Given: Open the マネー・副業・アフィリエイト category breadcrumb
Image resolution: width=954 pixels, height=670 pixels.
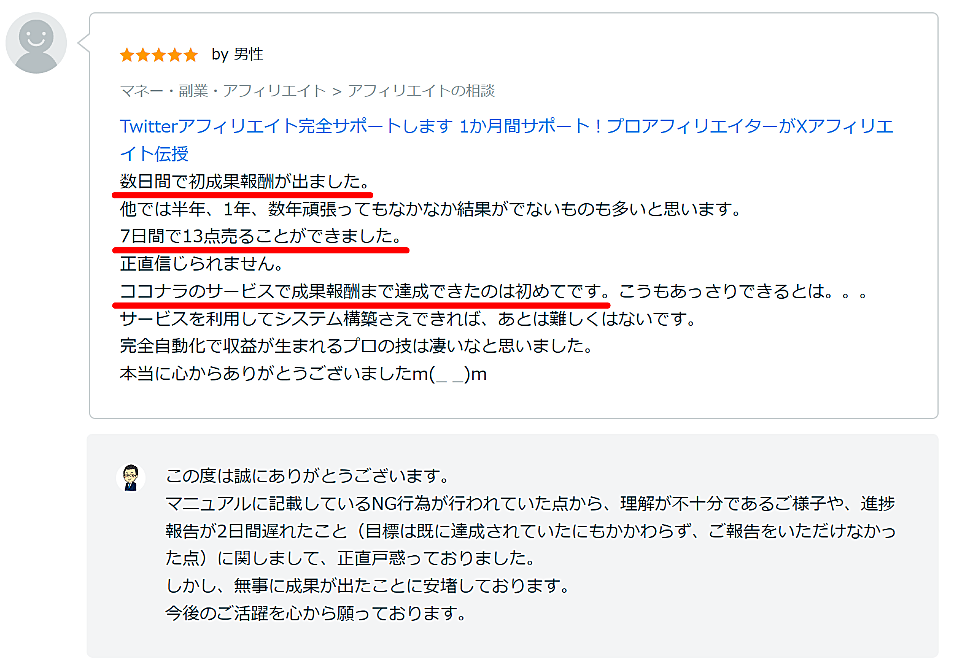Looking at the screenshot, I should click(x=223, y=91).
